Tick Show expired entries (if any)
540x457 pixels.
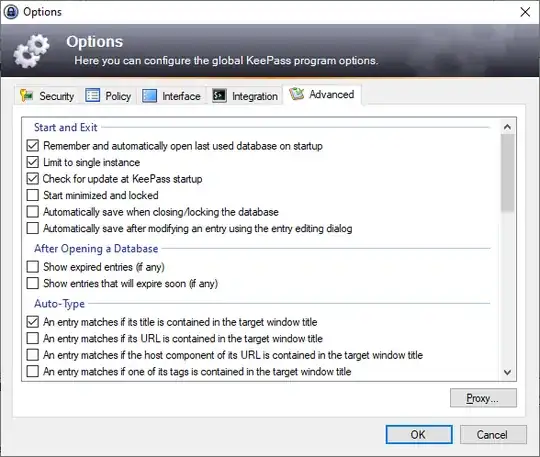pyautogui.click(x=33, y=267)
